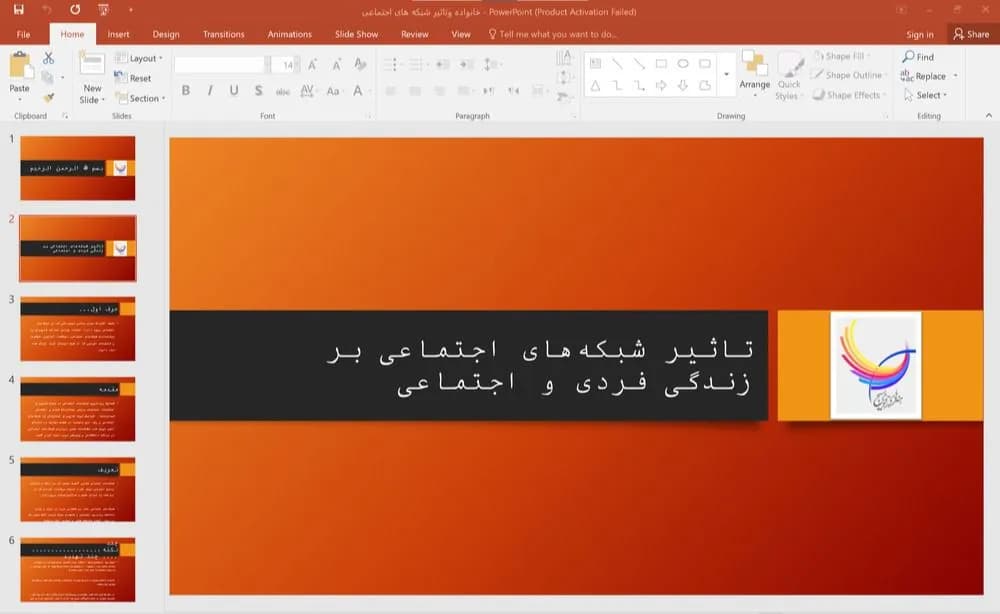
Task: Start slideshow from quick access toolbar icon
Action: tap(103, 10)
